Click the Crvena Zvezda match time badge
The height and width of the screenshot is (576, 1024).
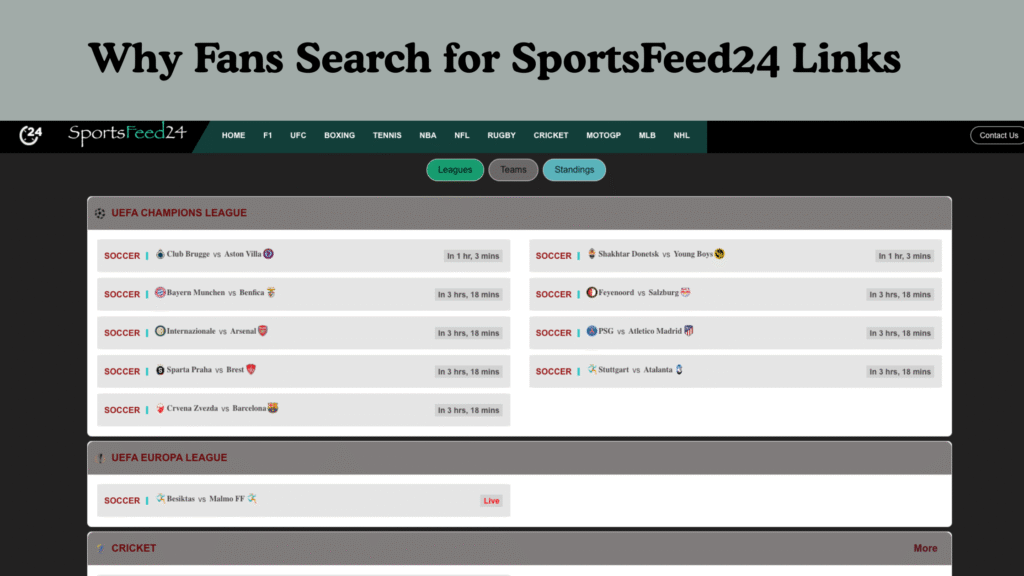(x=468, y=410)
